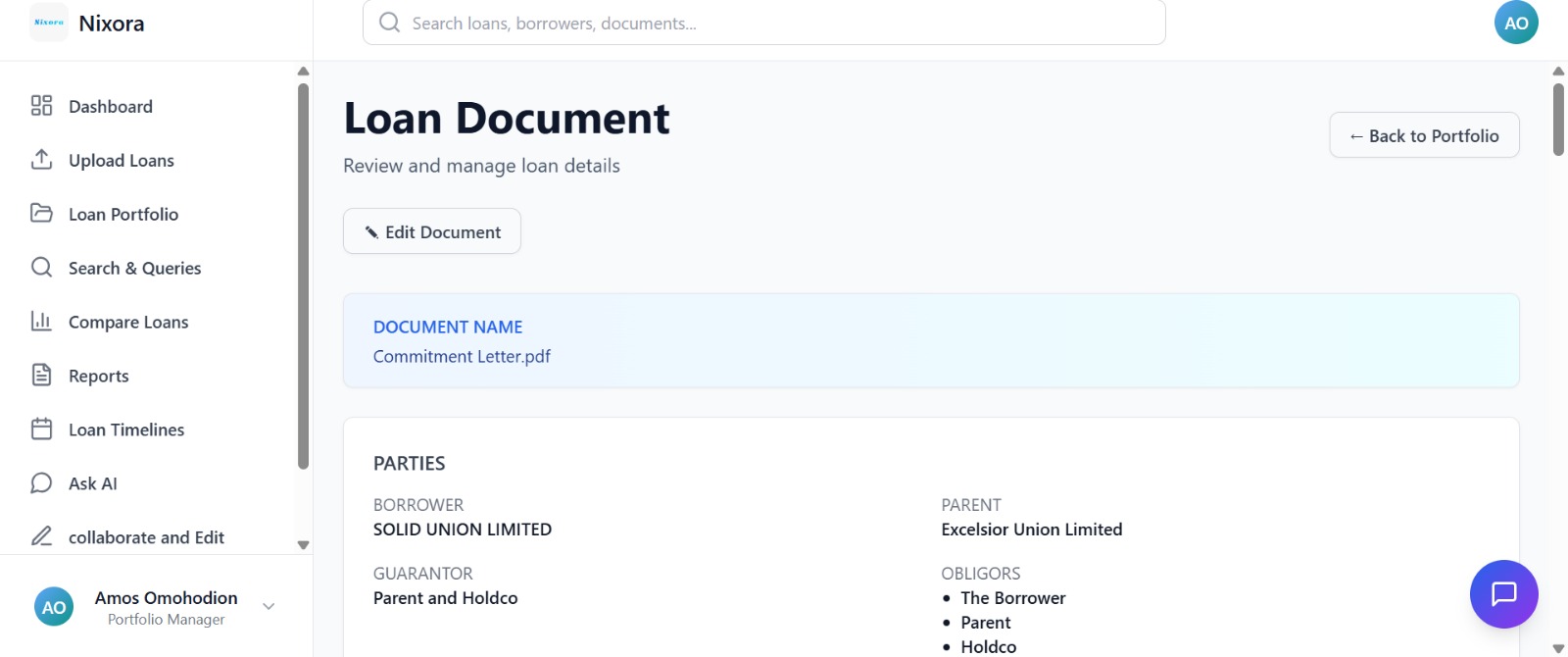Click the Parent and Holdco guarantor value
Screen dimensions: 1568x657
(x=445, y=598)
